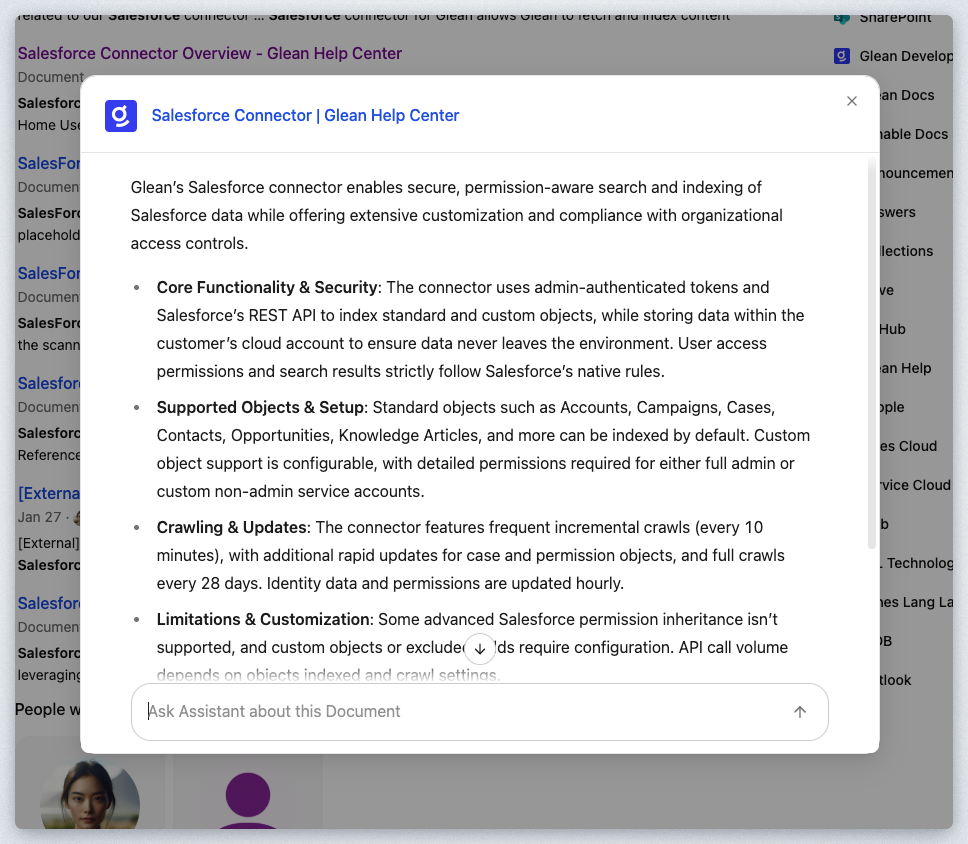Select the Collections filter in the right sidebar
This screenshot has width=968, height=844.
pos(906,251)
